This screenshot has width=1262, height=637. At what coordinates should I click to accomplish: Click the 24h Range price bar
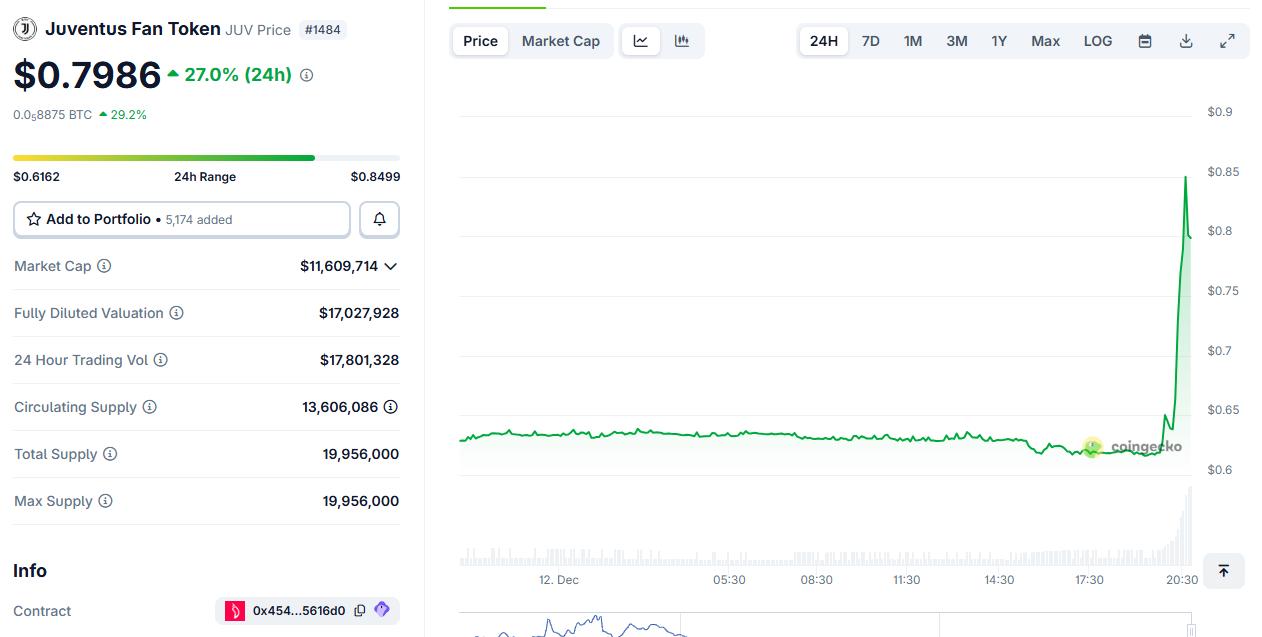(206, 158)
